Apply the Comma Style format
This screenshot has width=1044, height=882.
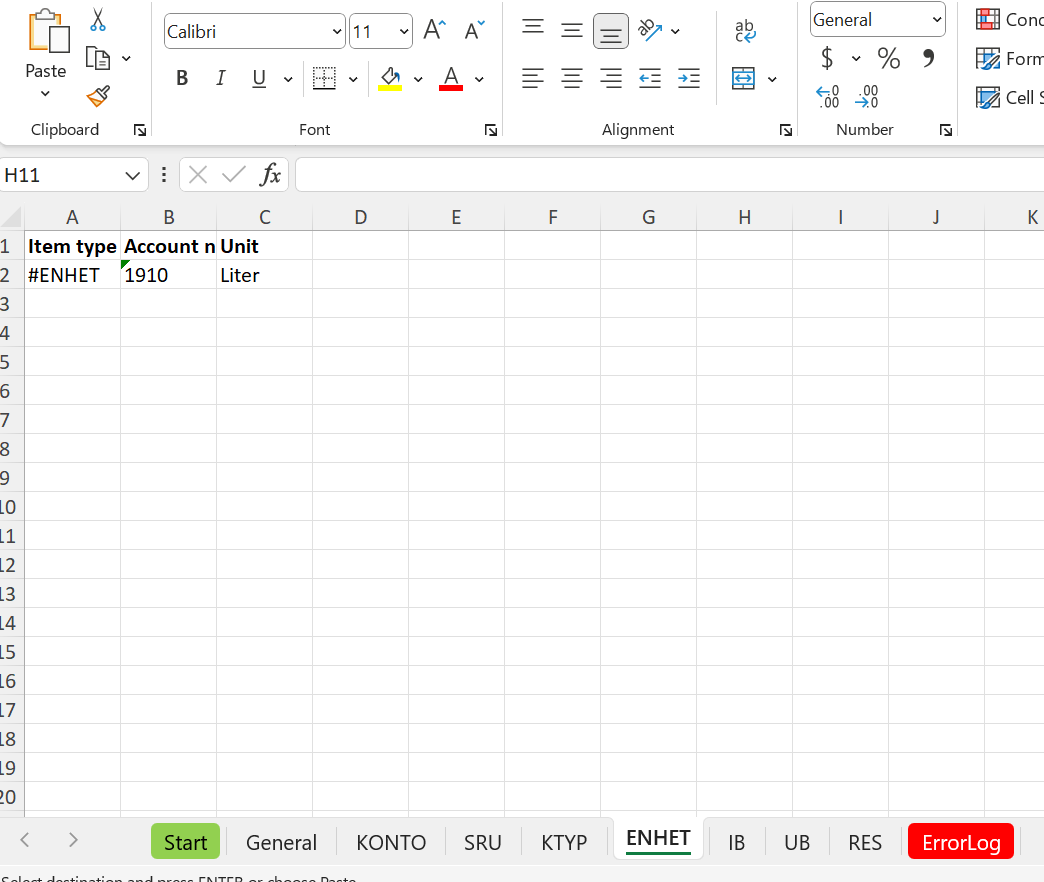(x=927, y=58)
